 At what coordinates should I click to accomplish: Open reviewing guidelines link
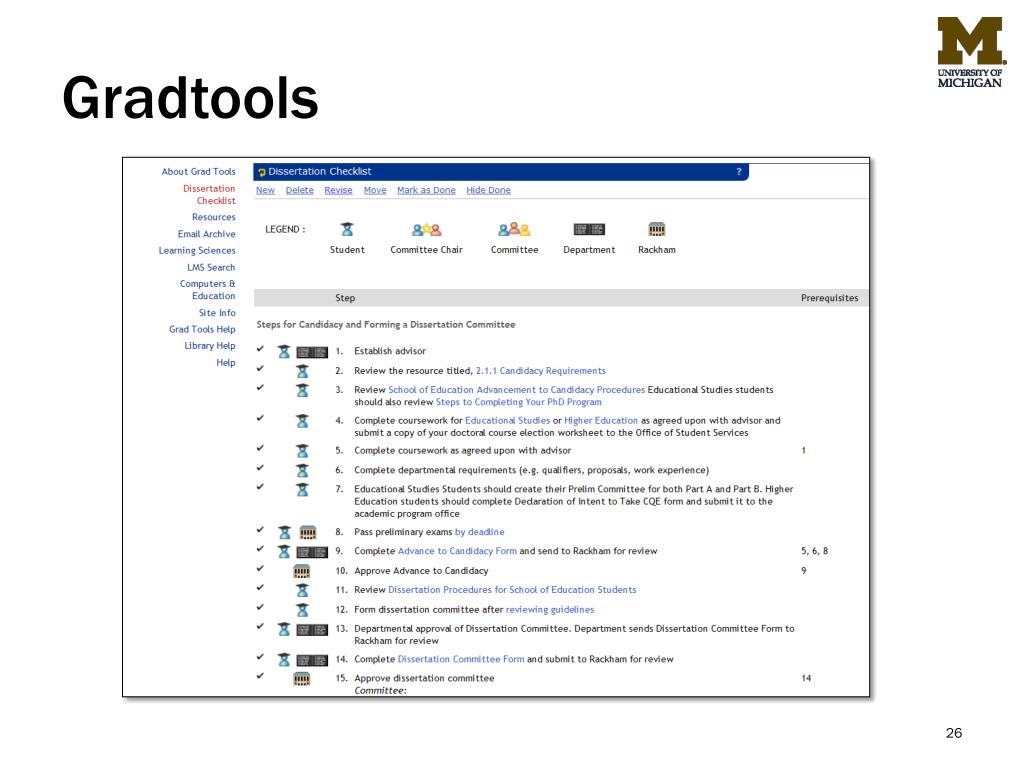[x=550, y=610]
